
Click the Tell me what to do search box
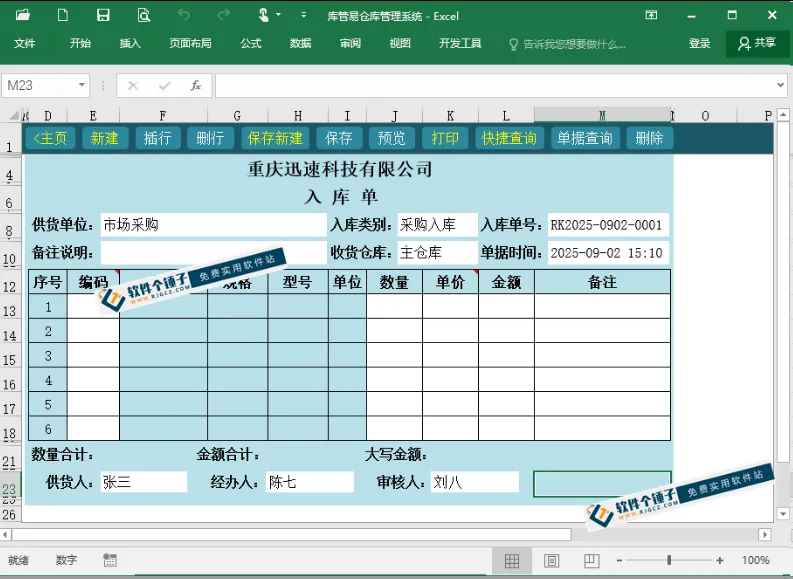567,44
